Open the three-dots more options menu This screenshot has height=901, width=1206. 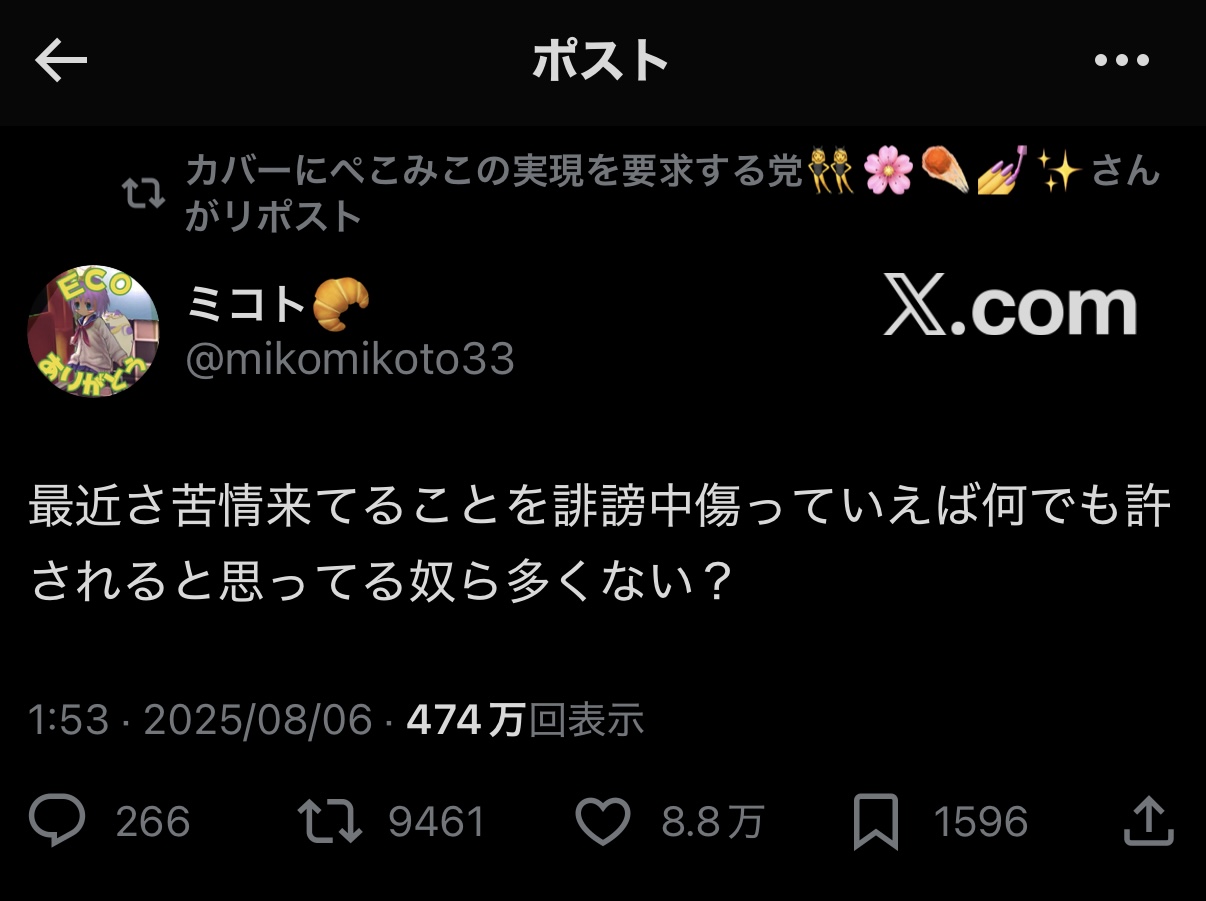point(1121,62)
